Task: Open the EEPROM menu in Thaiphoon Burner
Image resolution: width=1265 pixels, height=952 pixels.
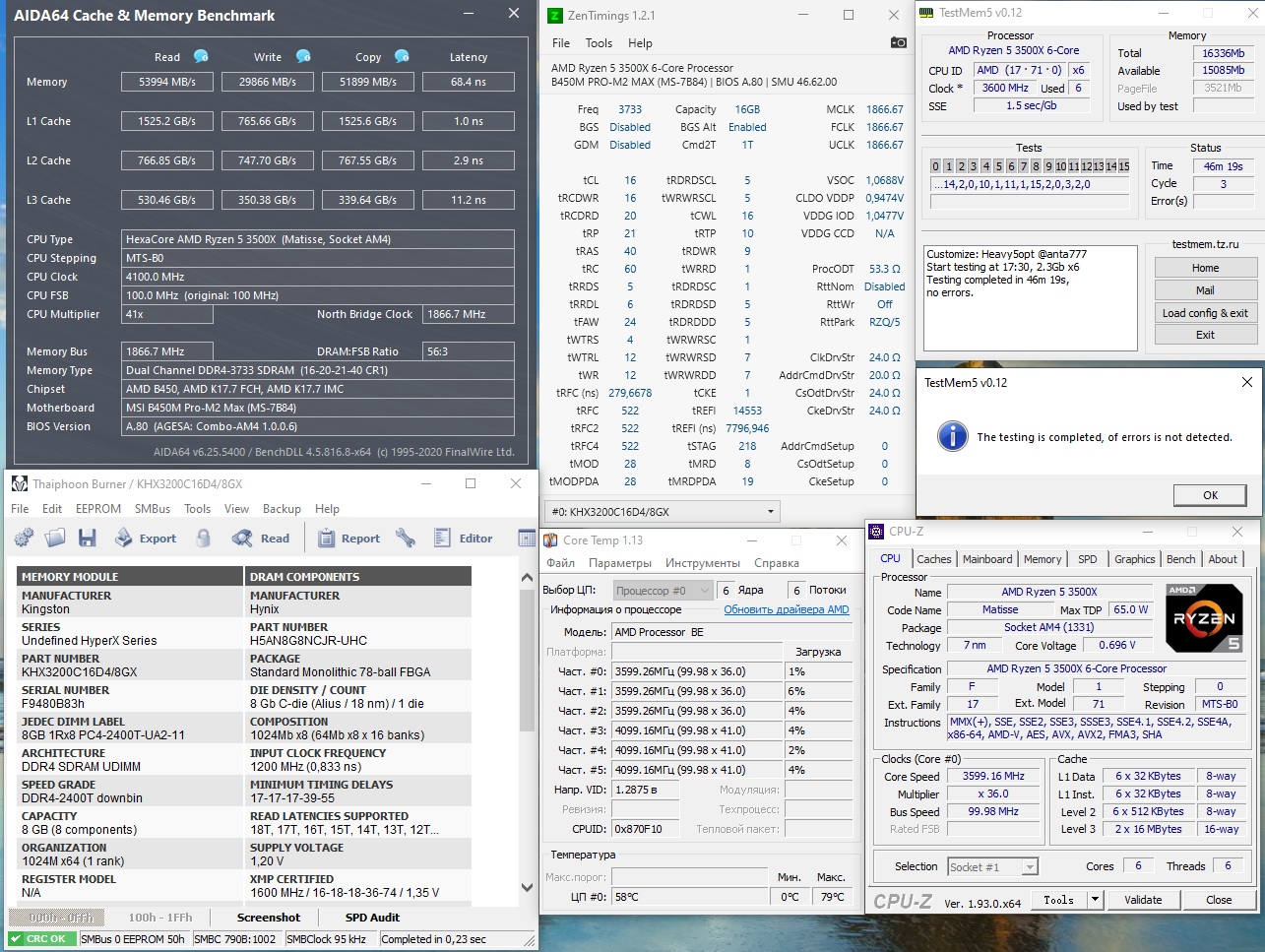Action: click(x=98, y=509)
